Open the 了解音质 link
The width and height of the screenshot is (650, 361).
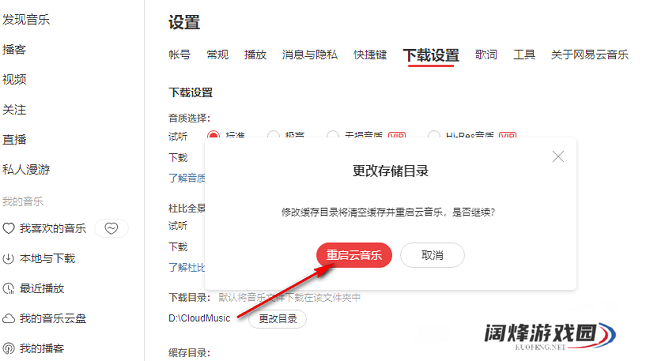[x=187, y=178]
